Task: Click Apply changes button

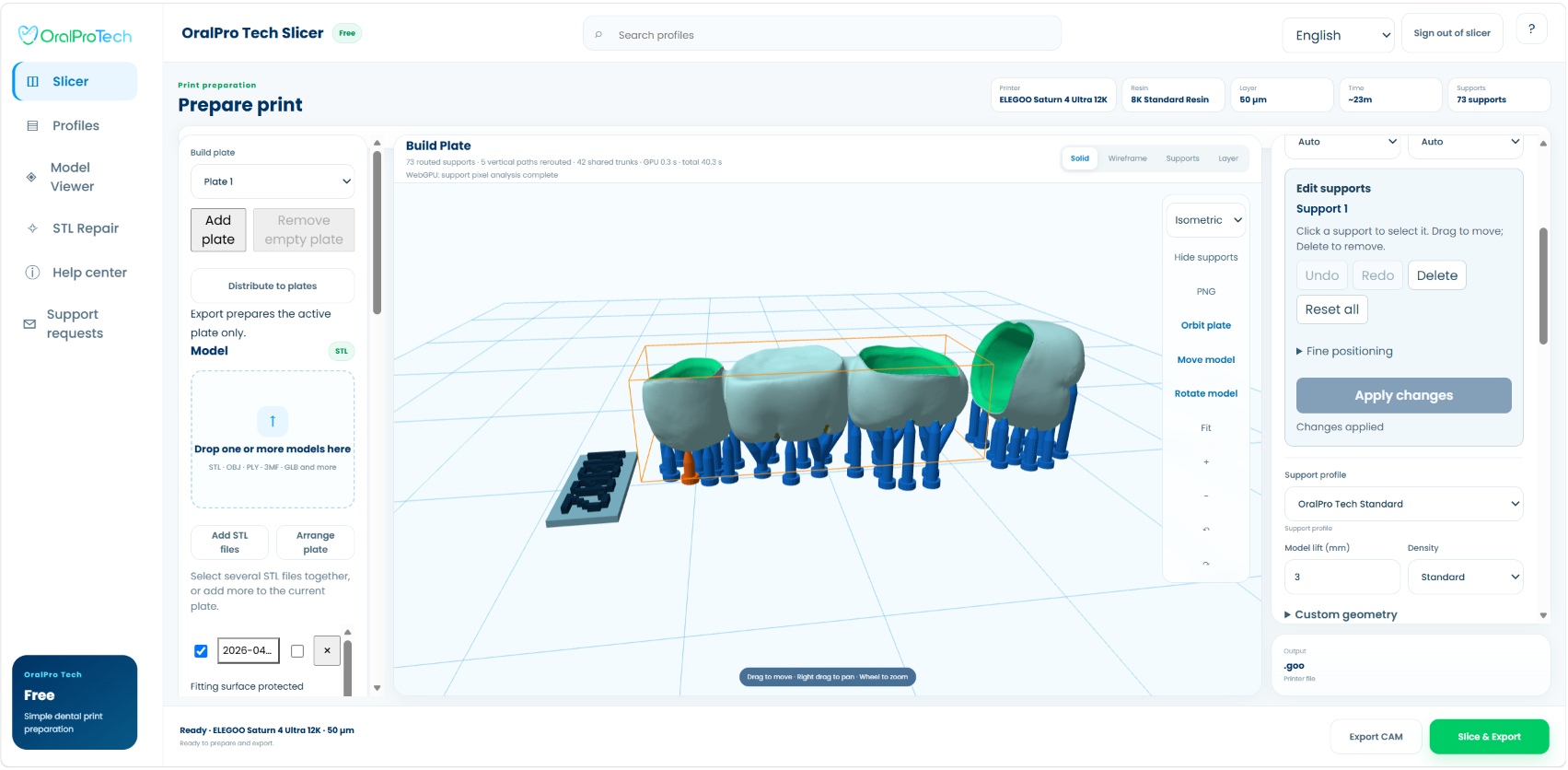Action: (1403, 395)
